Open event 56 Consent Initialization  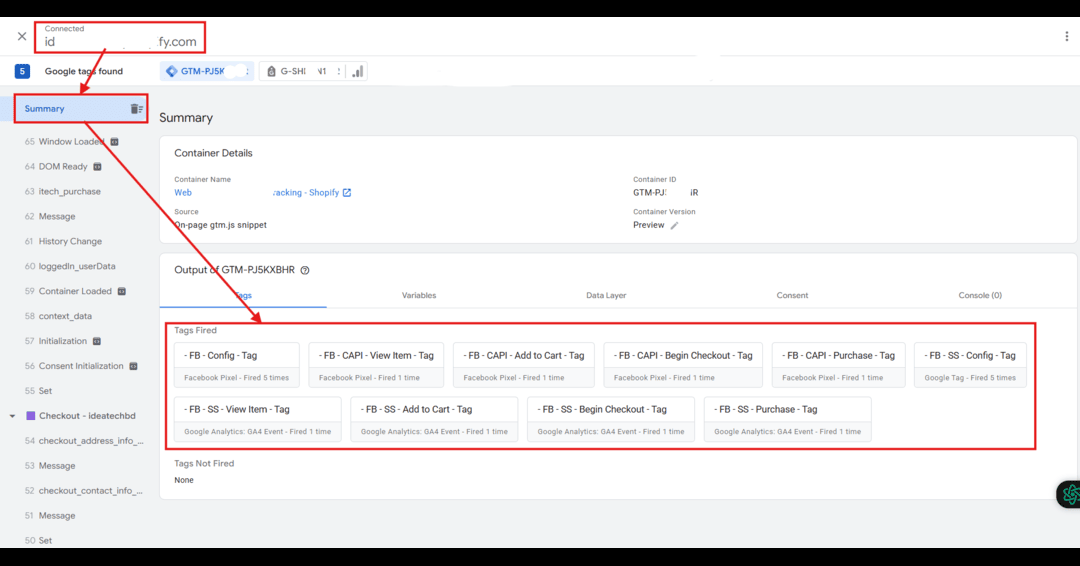(74, 366)
